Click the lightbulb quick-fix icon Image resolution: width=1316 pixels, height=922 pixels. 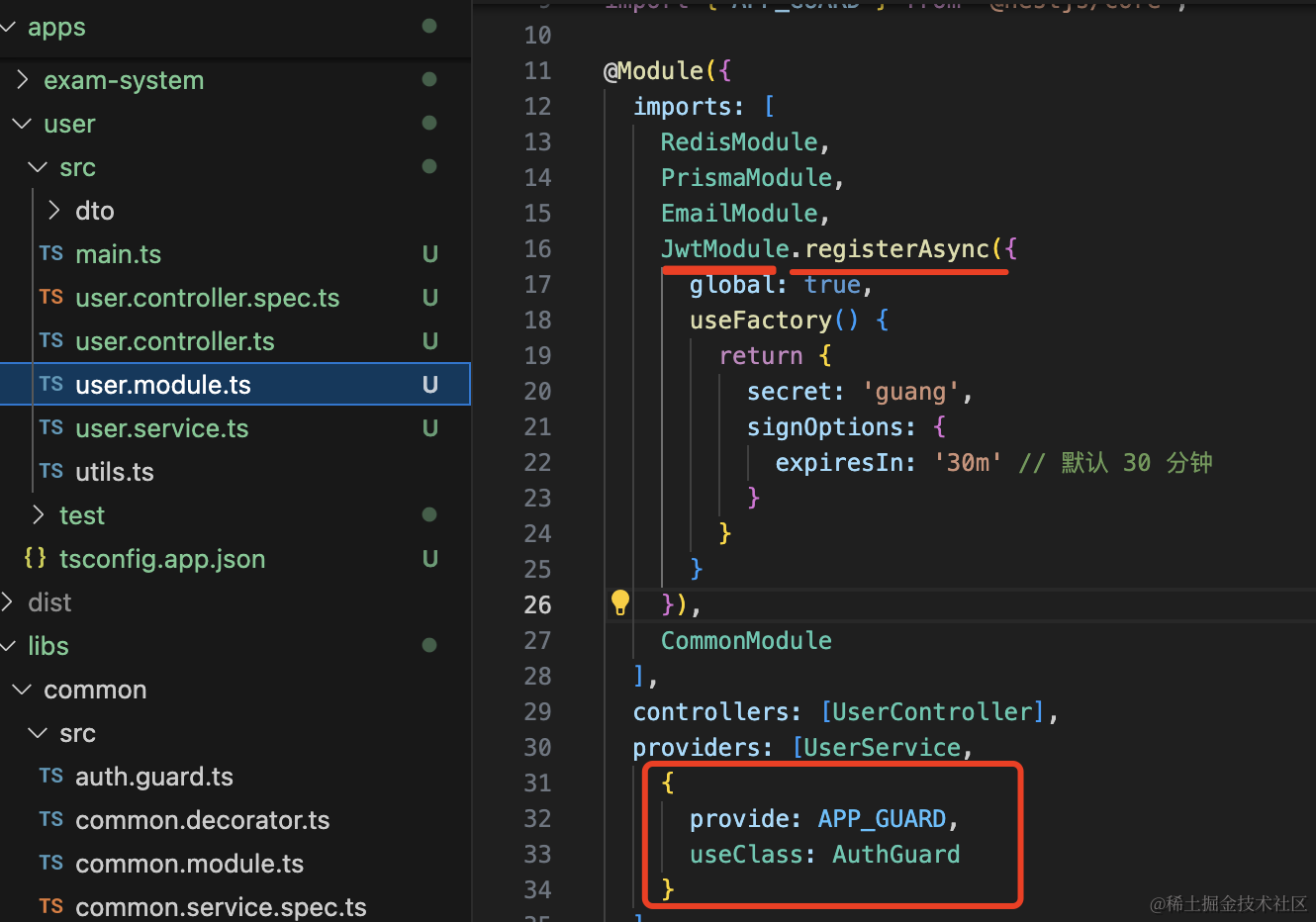[x=620, y=601]
